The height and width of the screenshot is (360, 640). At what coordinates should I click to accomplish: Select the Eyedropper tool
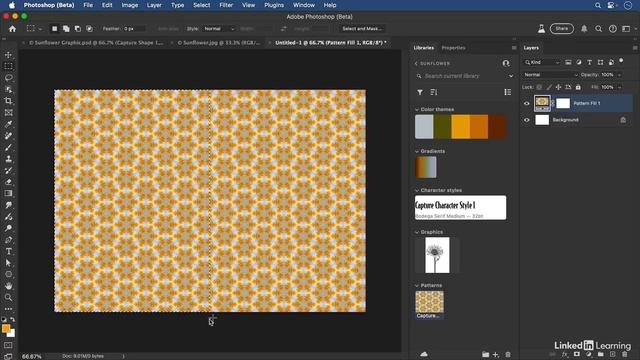tap(8, 124)
